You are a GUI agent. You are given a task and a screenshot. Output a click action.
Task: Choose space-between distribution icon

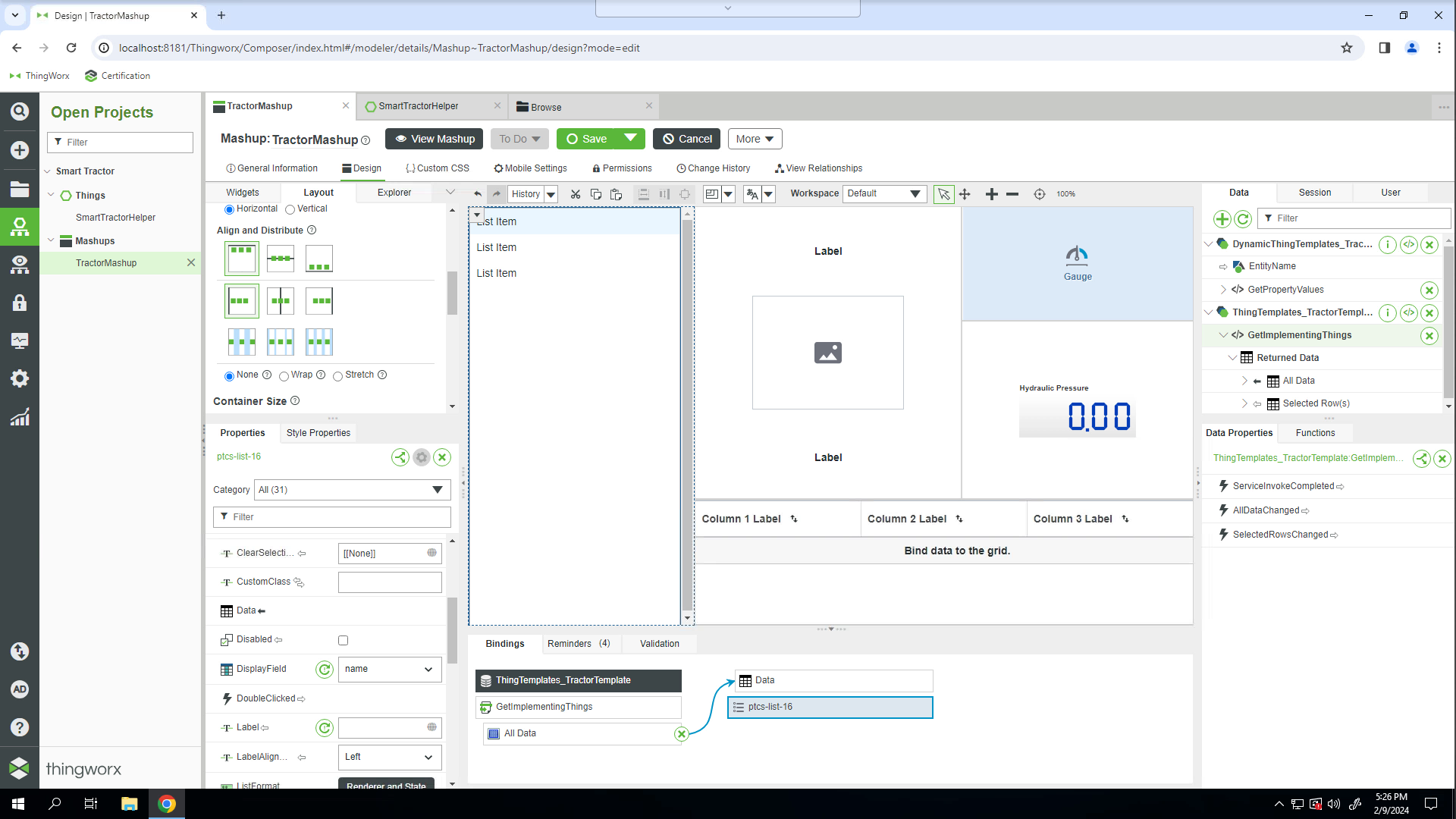(x=242, y=342)
